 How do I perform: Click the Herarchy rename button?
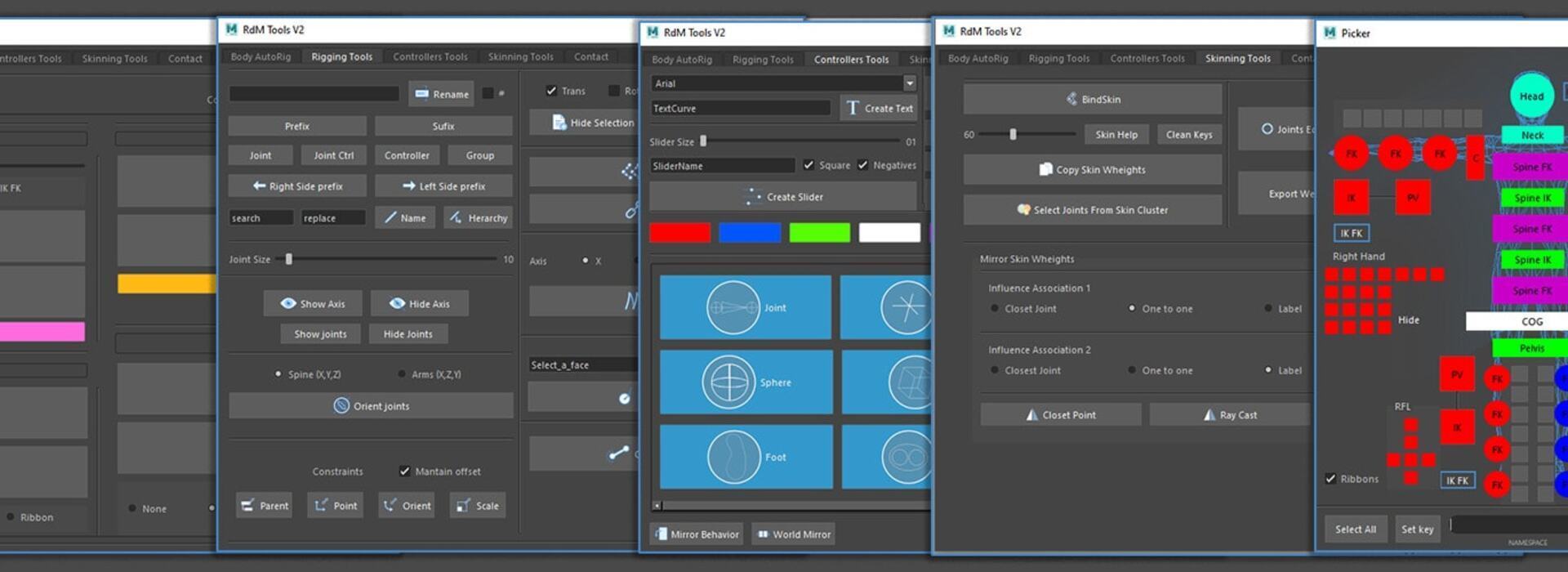coord(478,218)
